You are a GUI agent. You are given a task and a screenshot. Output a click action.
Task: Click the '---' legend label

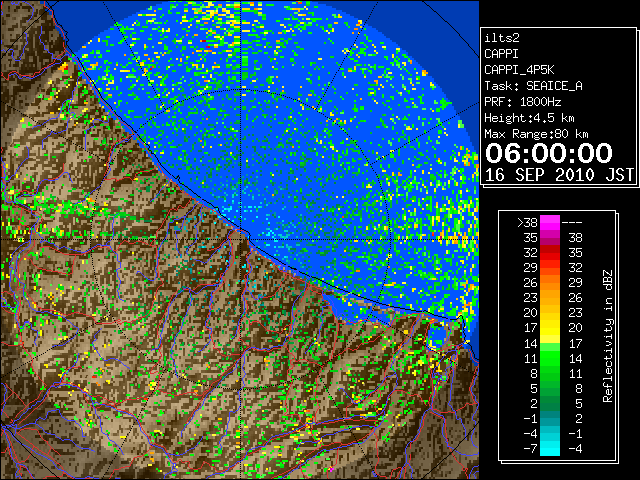pyautogui.click(x=572, y=222)
